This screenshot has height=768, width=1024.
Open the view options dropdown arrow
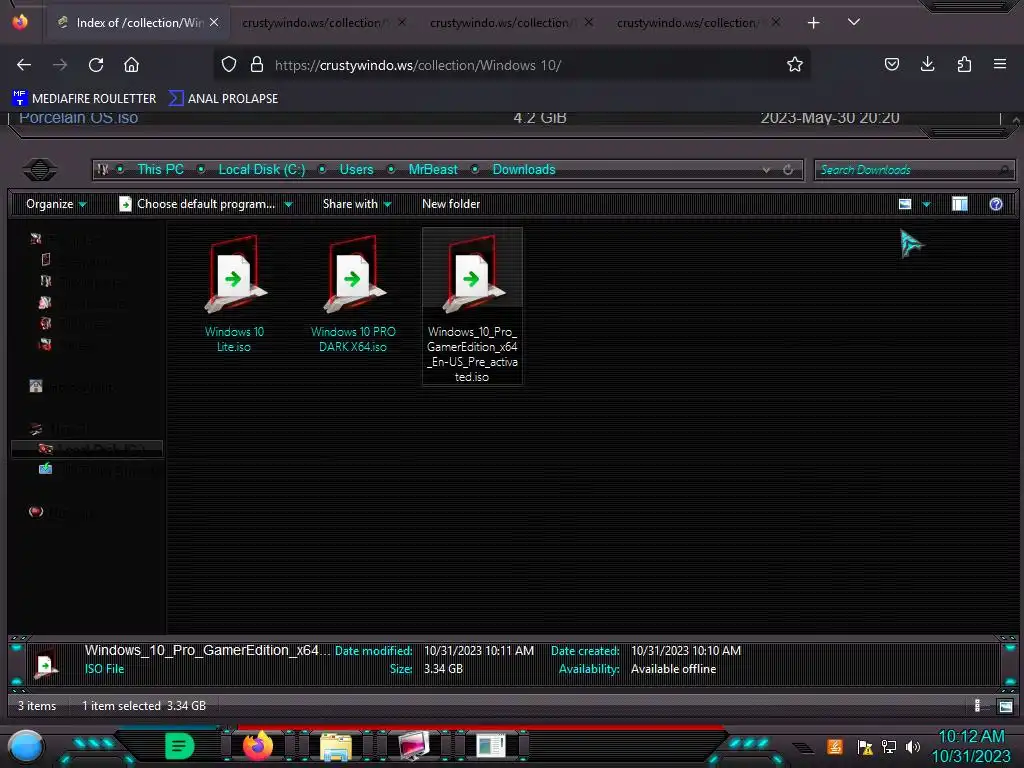point(925,204)
